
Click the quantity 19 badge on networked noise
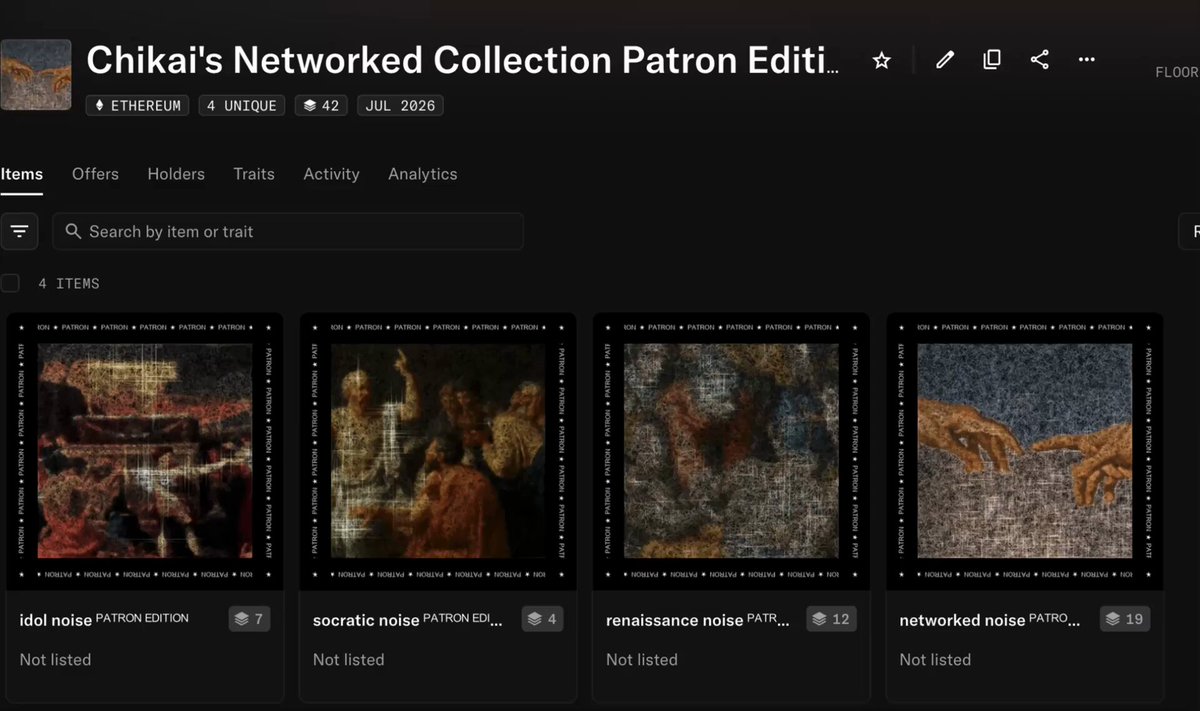(1124, 619)
